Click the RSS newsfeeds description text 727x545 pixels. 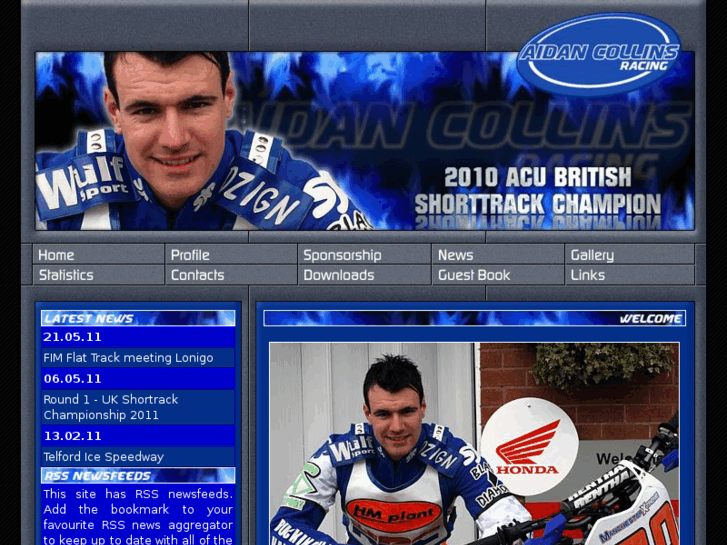(138, 516)
